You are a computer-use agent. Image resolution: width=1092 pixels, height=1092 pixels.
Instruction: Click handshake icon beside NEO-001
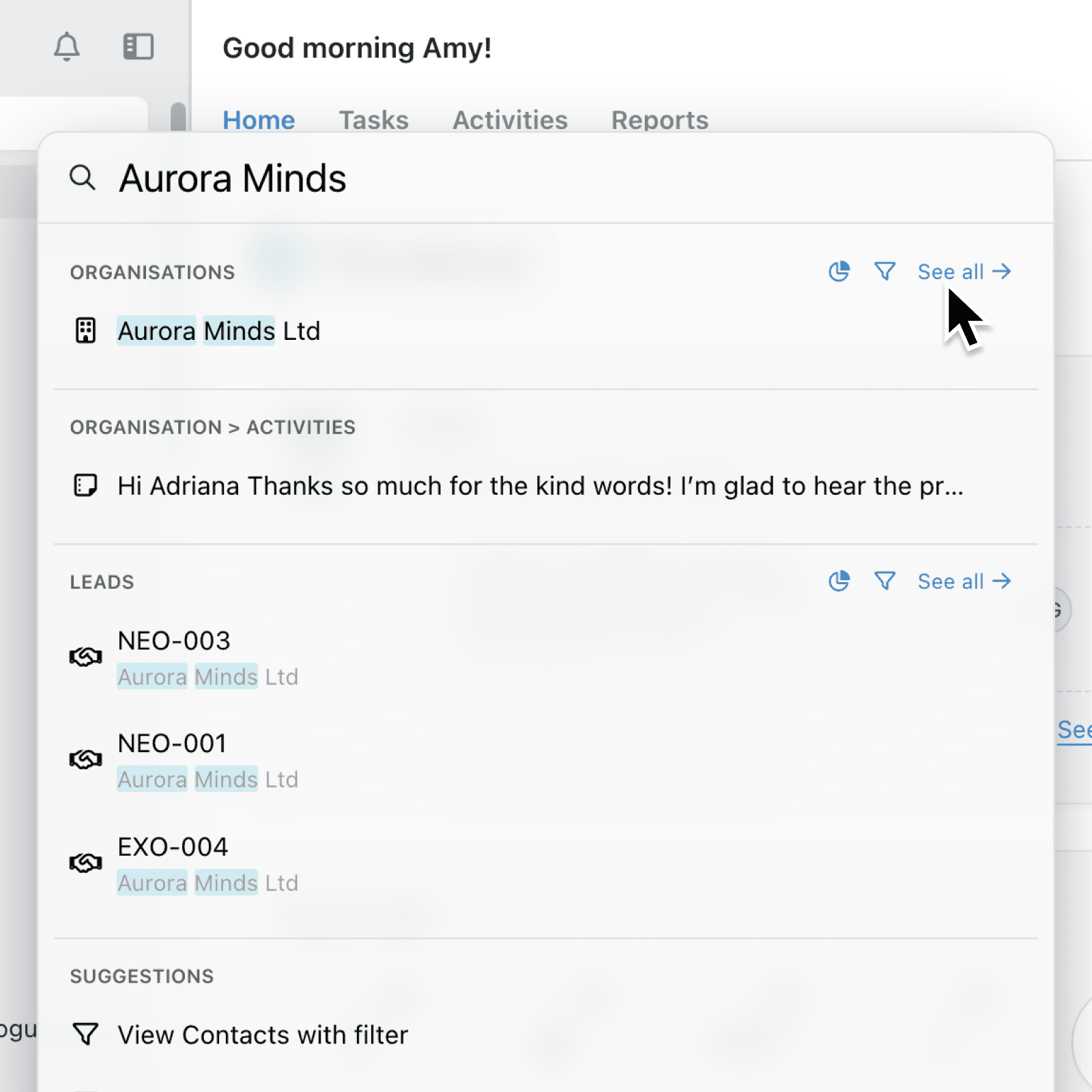pyautogui.click(x=85, y=760)
